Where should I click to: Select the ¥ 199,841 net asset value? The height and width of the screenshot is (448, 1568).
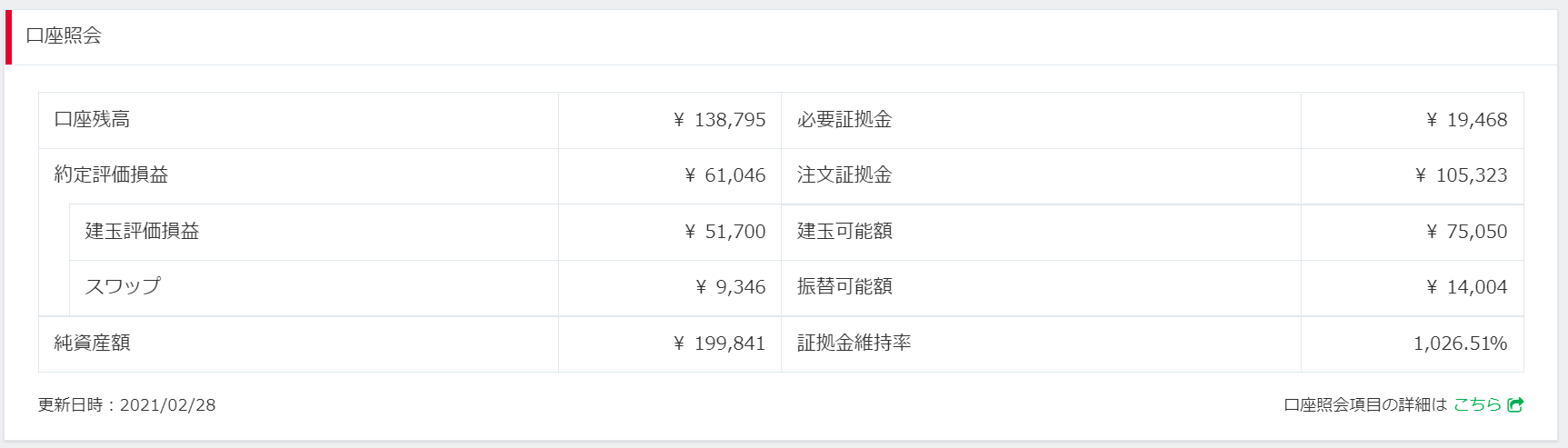pos(719,343)
